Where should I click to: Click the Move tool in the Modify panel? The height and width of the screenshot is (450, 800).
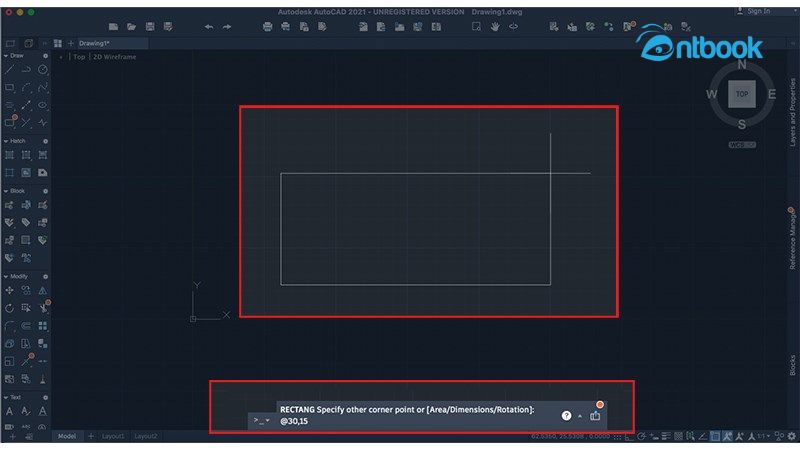tap(9, 290)
